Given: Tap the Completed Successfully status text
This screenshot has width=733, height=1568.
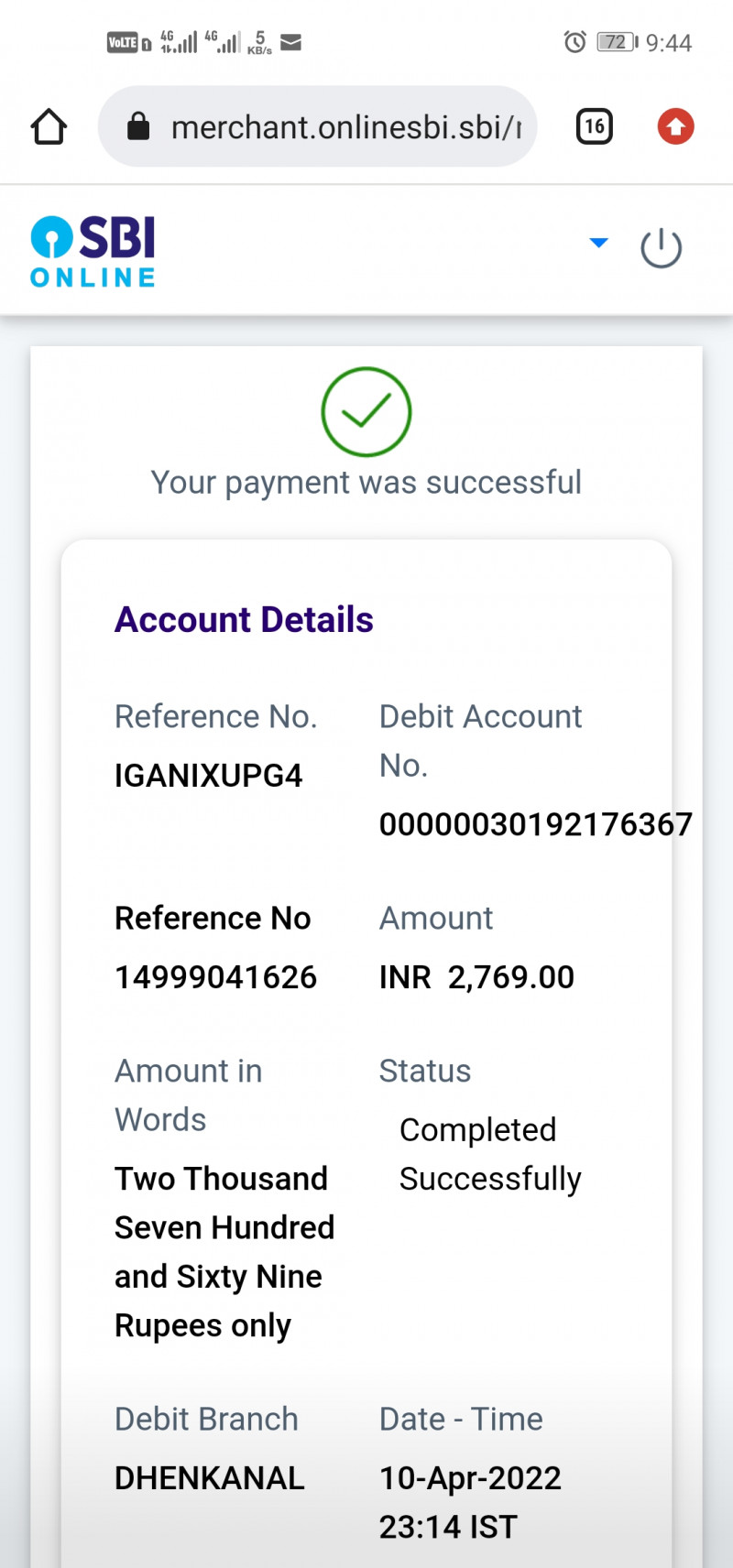Looking at the screenshot, I should click(x=490, y=1154).
